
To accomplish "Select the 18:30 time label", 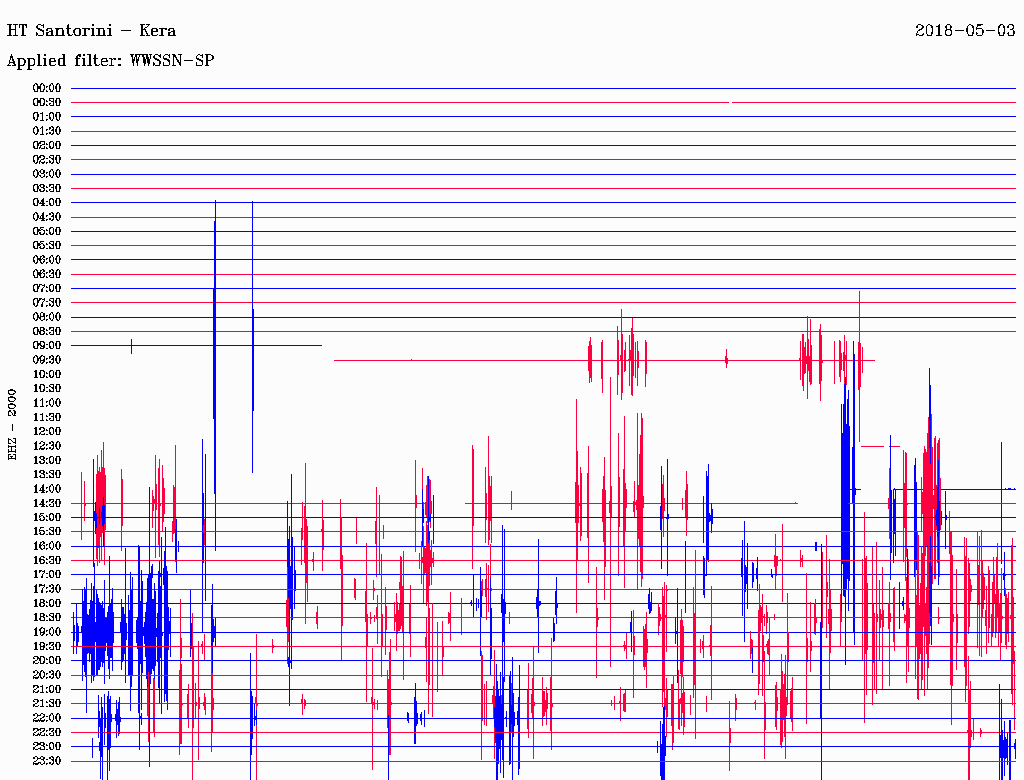I will click(x=47, y=617).
